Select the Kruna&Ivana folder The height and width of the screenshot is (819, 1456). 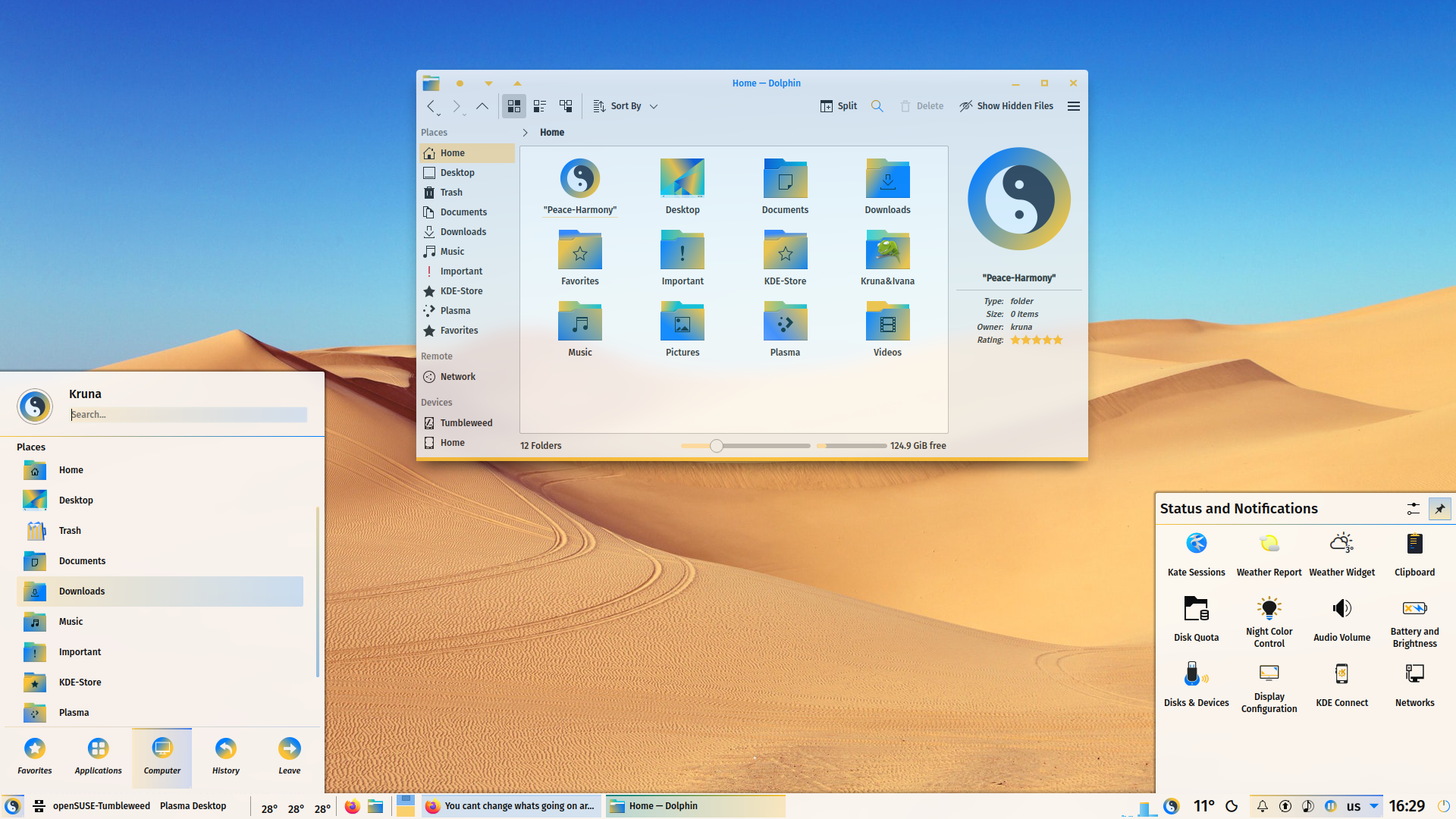[888, 259]
